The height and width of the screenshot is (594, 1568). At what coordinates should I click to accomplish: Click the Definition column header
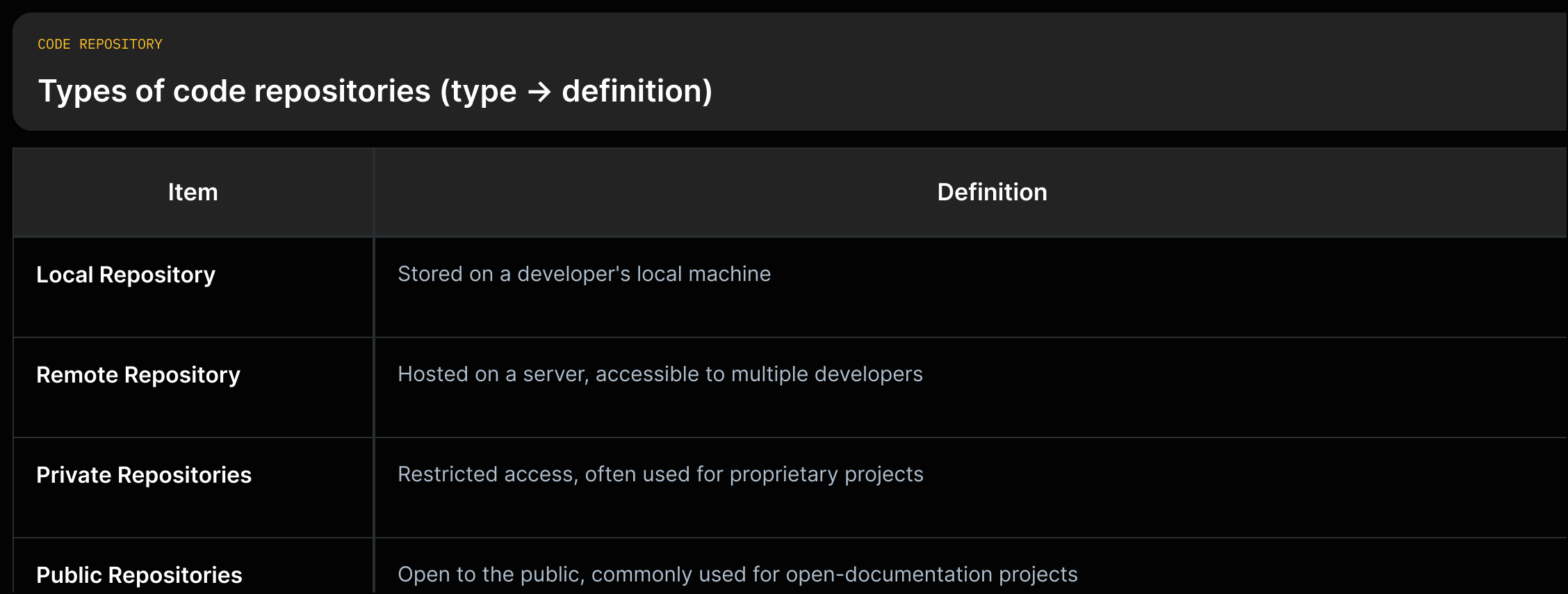tap(992, 192)
